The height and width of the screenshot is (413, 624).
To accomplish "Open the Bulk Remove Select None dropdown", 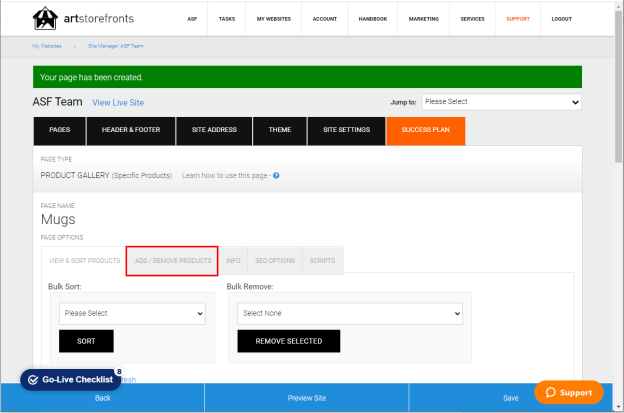I will [350, 314].
